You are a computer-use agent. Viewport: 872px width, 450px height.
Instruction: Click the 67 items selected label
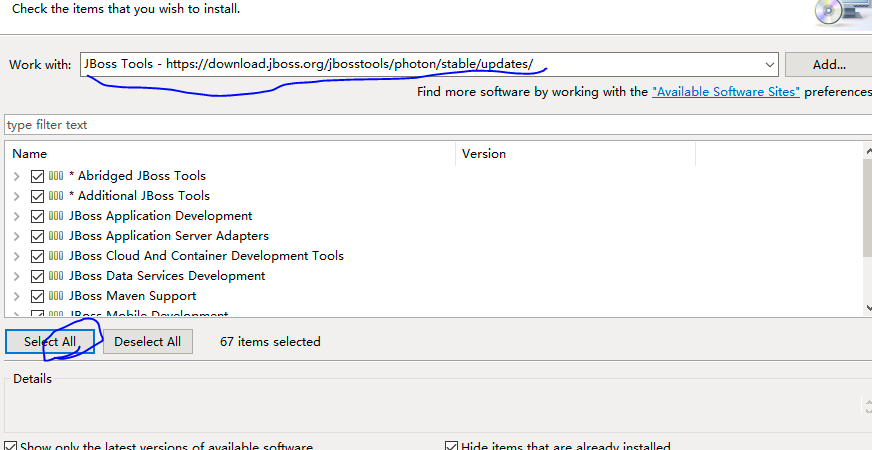coord(270,342)
